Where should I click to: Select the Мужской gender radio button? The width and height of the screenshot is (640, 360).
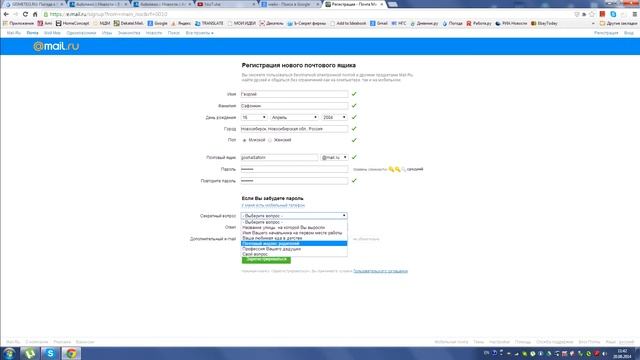pyautogui.click(x=244, y=140)
